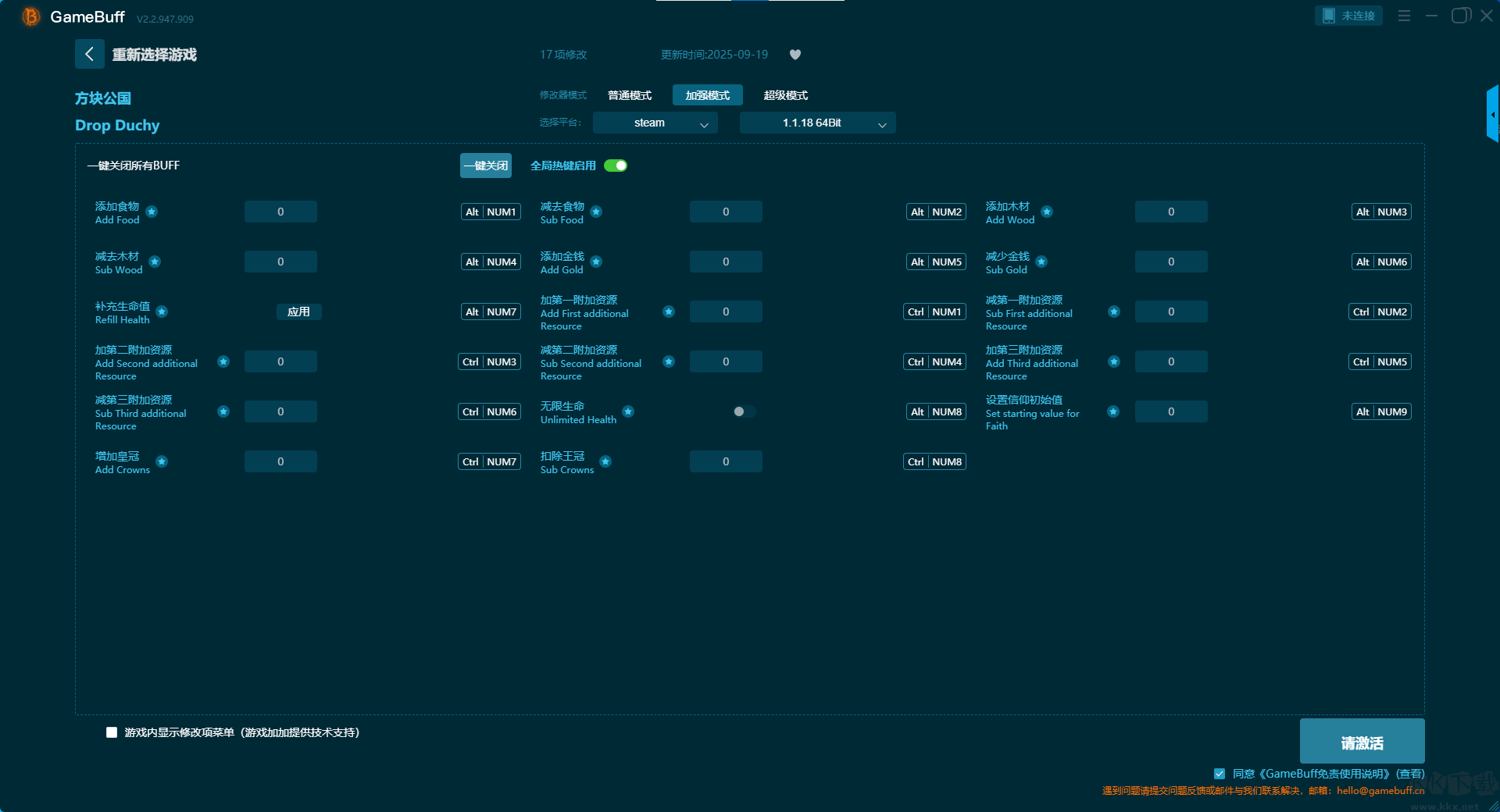Click the star icon beside Sub Crowns
This screenshot has width=1500, height=812.
coord(605,461)
